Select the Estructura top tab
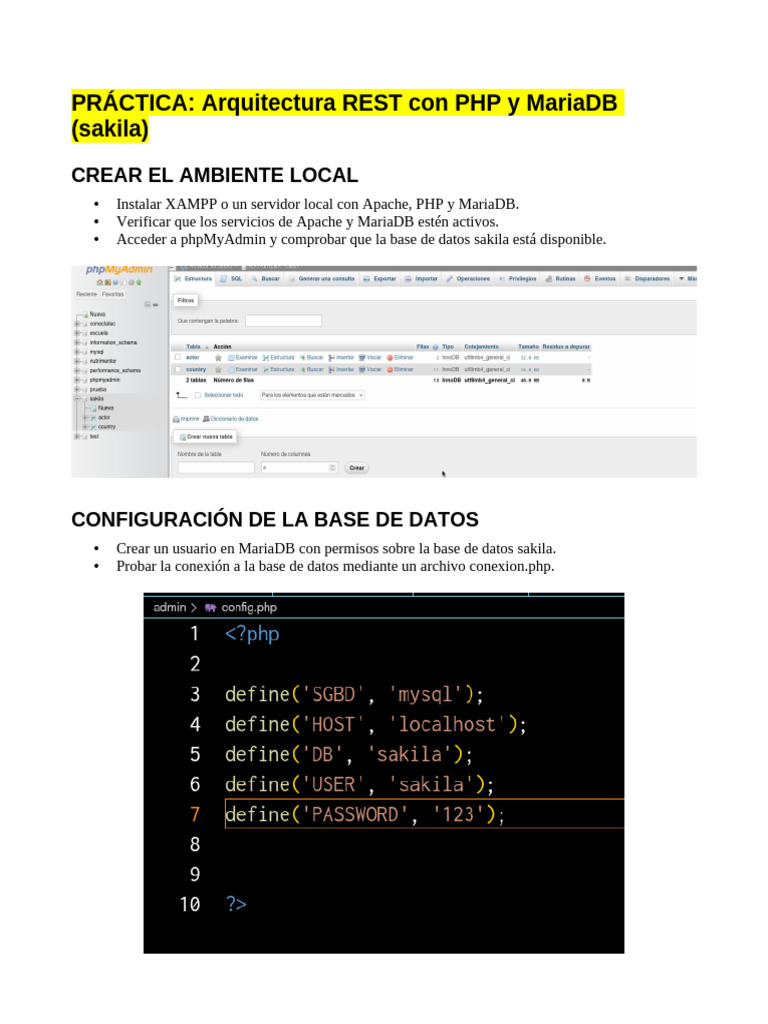The image size is (768, 1024). pyautogui.click(x=193, y=279)
